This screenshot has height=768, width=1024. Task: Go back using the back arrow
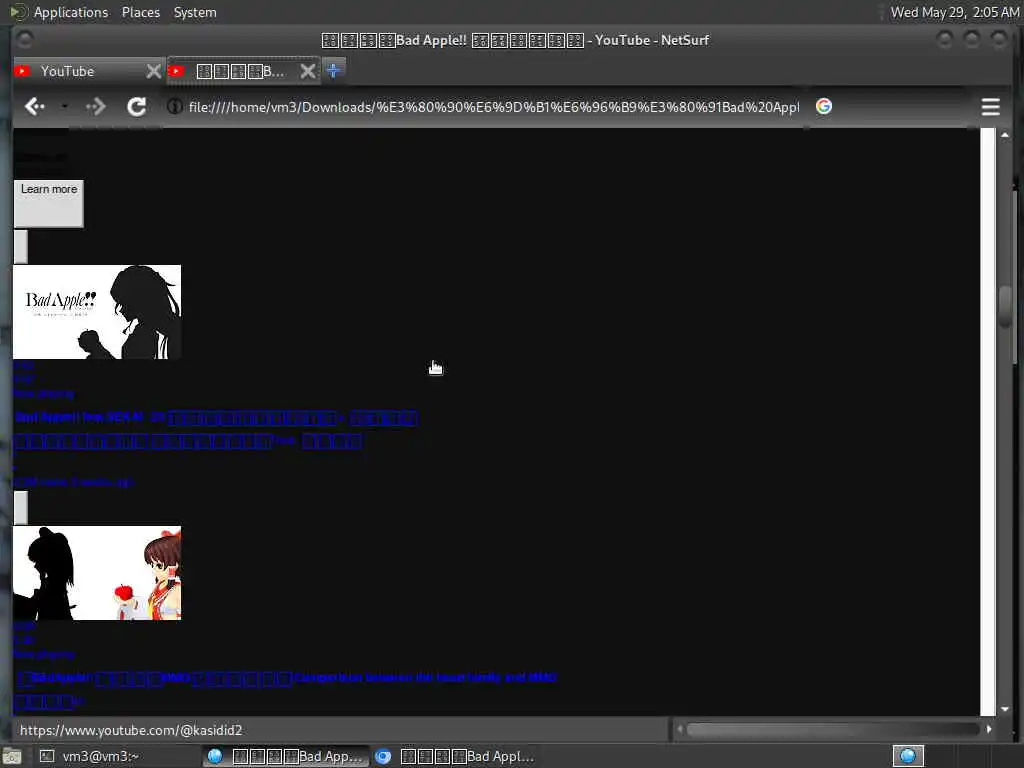point(34,106)
